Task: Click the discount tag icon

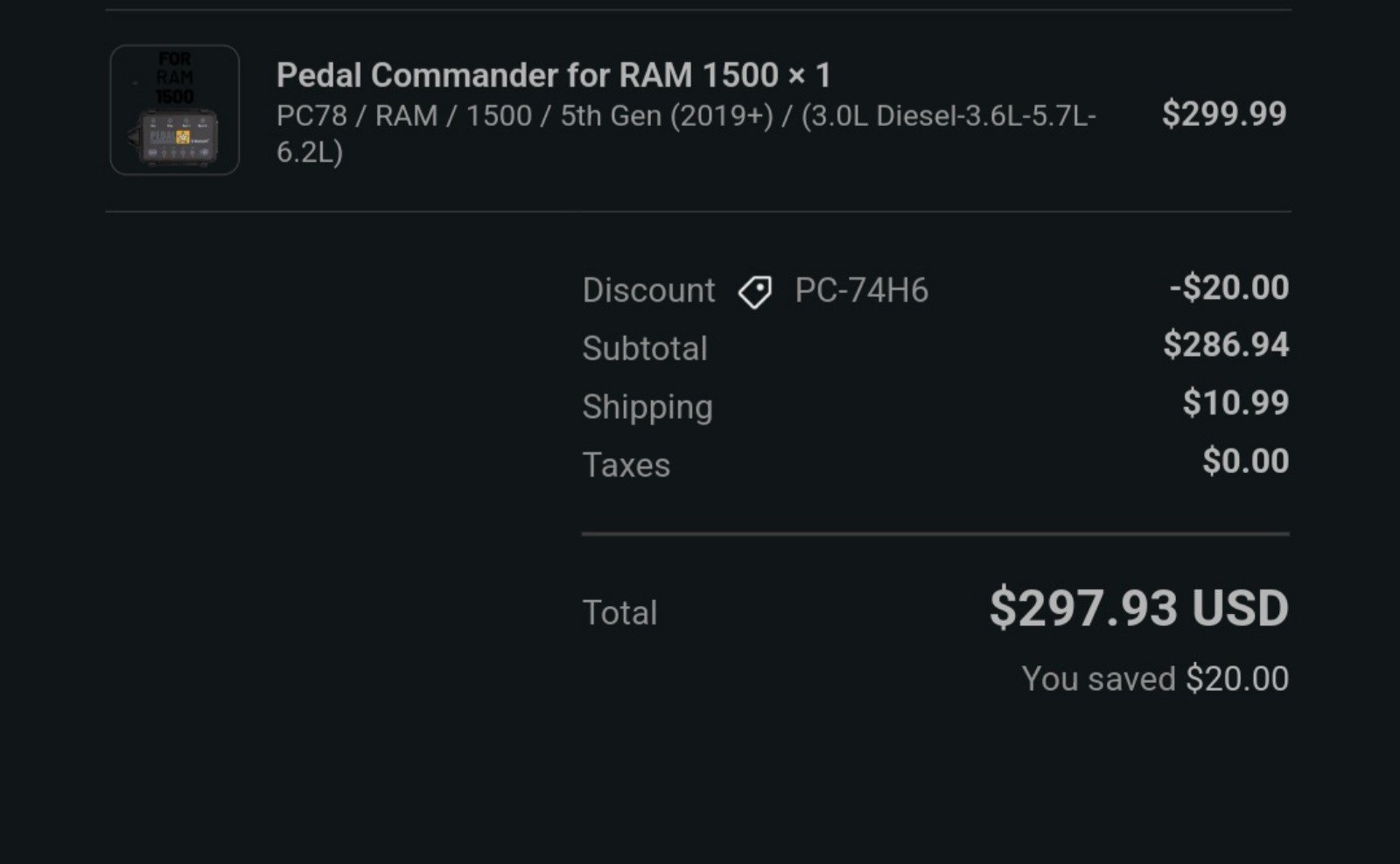Action: point(754,291)
